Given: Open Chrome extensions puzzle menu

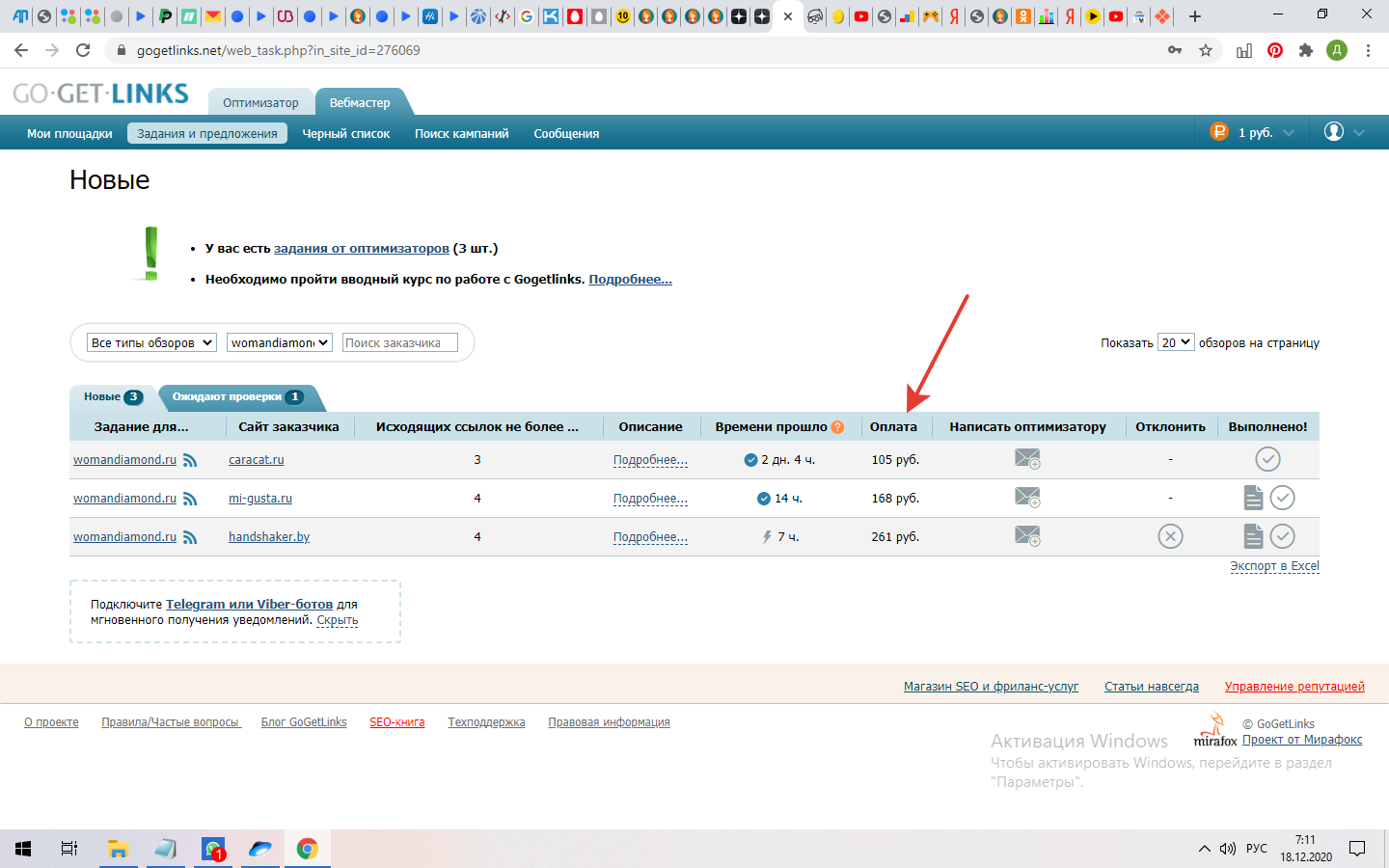Looking at the screenshot, I should pyautogui.click(x=1306, y=50).
